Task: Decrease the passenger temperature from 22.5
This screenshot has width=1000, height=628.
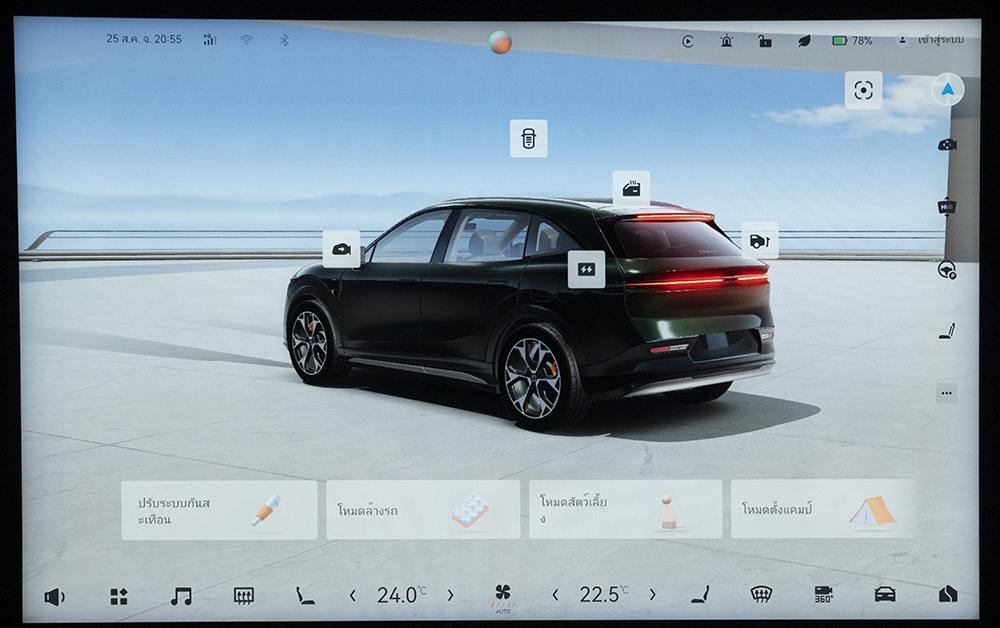Action: (555, 595)
